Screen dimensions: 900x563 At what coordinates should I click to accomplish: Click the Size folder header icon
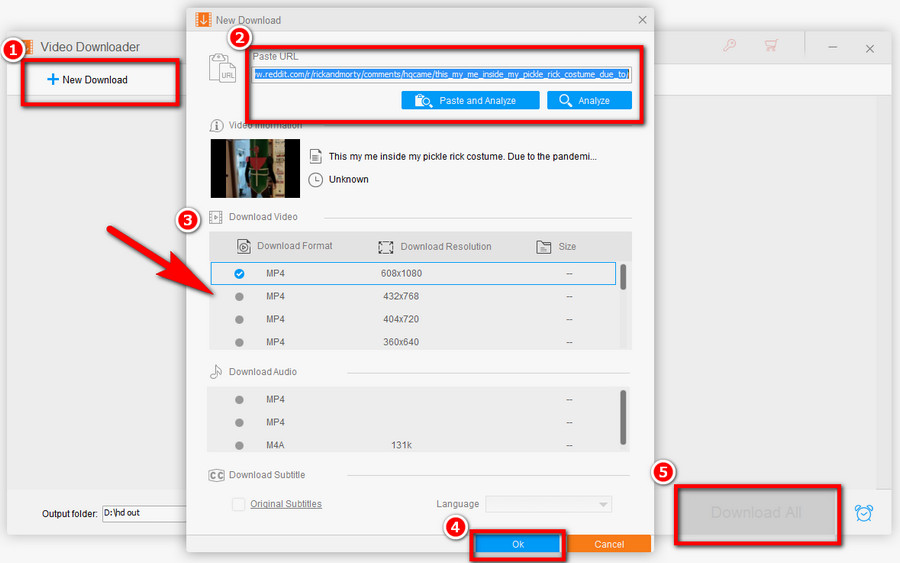pos(543,247)
